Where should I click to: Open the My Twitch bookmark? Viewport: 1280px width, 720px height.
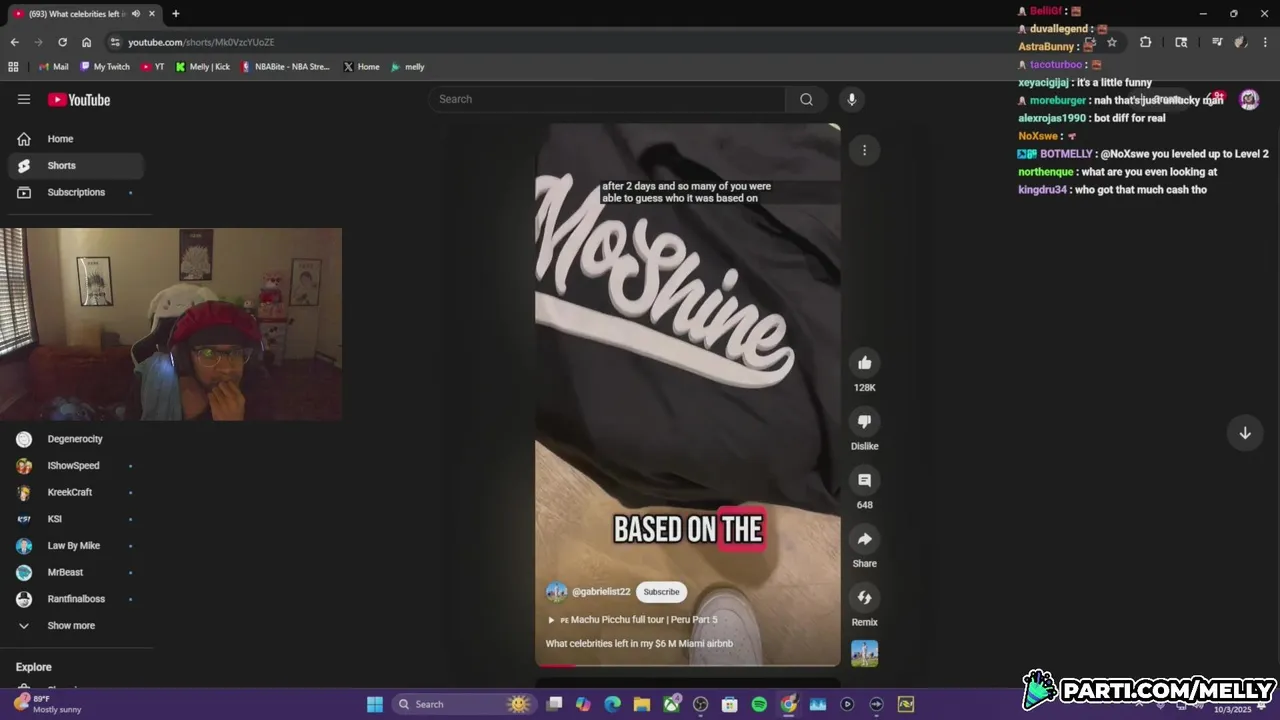pyautogui.click(x=105, y=67)
